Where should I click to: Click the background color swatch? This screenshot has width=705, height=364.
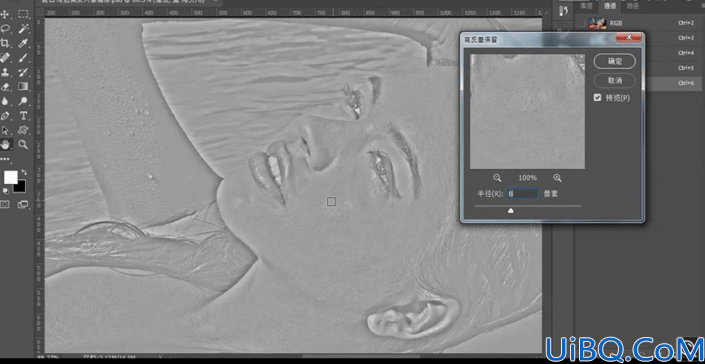click(x=21, y=188)
